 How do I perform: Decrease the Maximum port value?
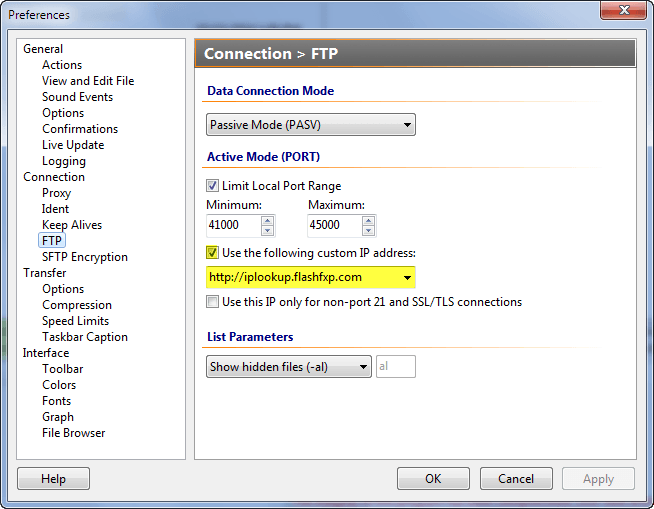click(x=368, y=230)
